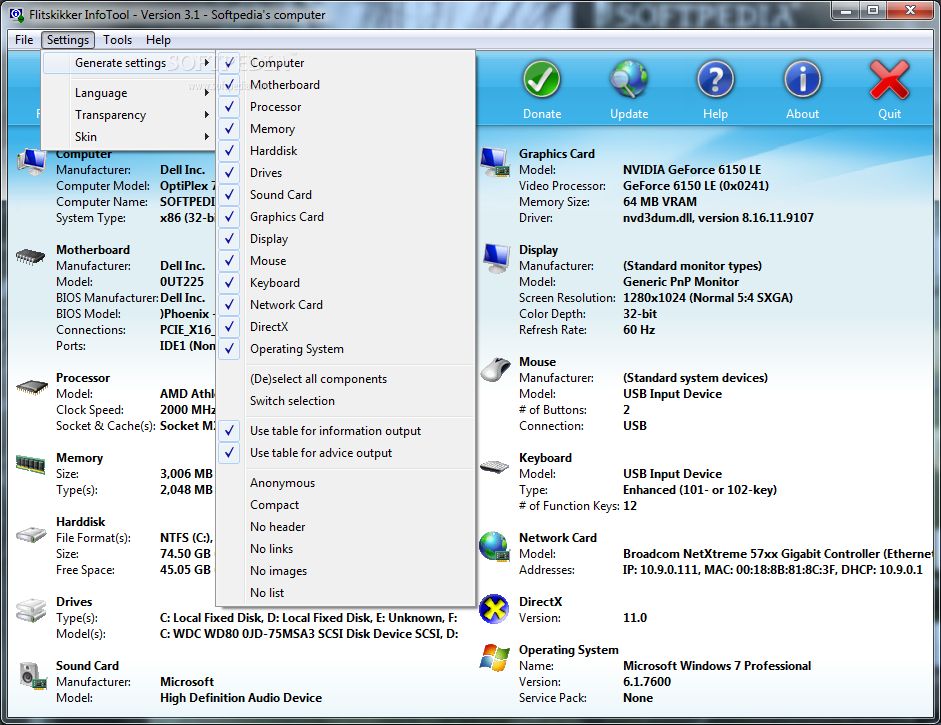The height and width of the screenshot is (725, 941).
Task: Toggle the Keyboard menu entry
Action: pos(347,283)
